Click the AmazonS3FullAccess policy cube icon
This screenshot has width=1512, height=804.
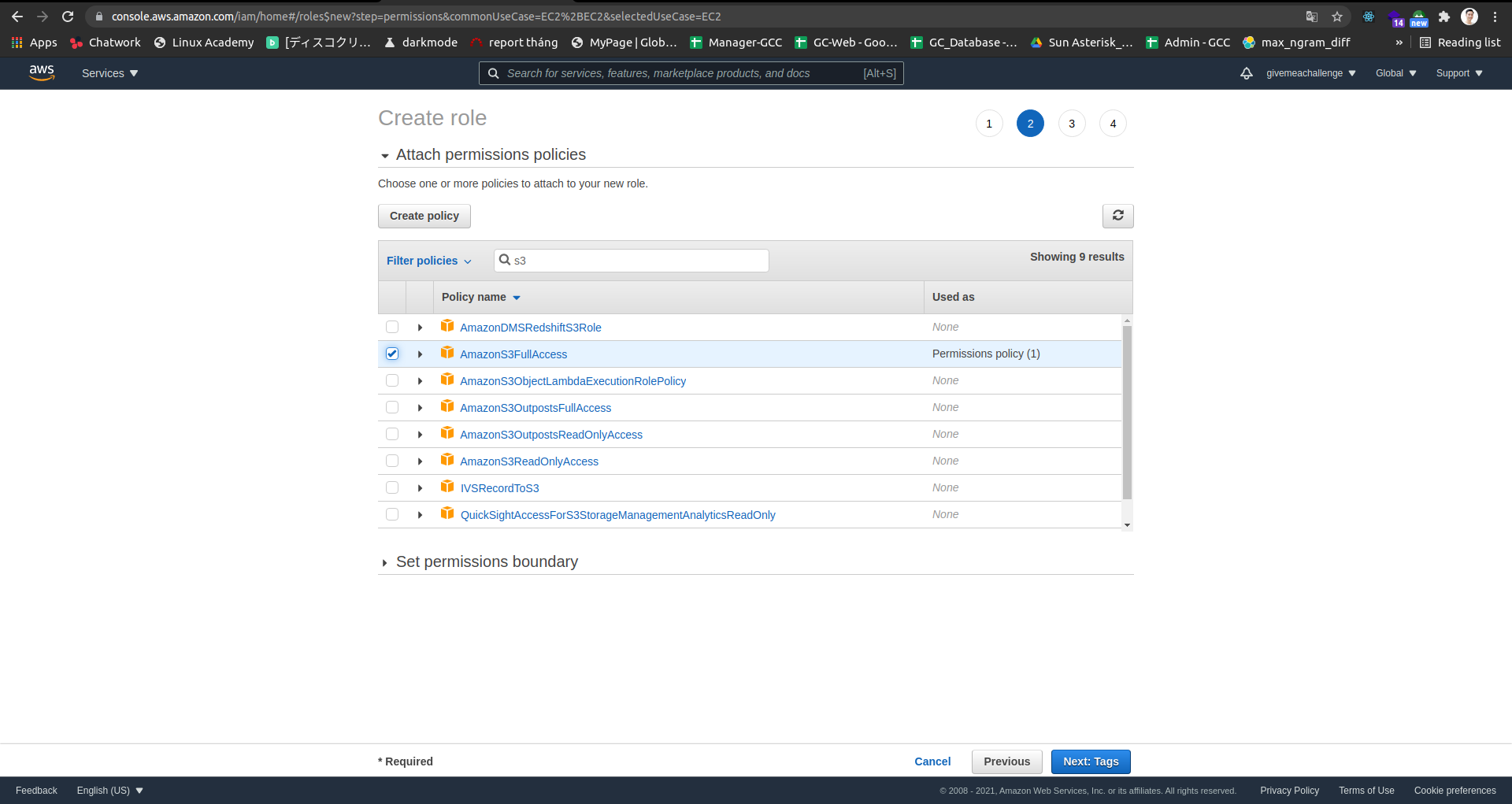click(447, 353)
